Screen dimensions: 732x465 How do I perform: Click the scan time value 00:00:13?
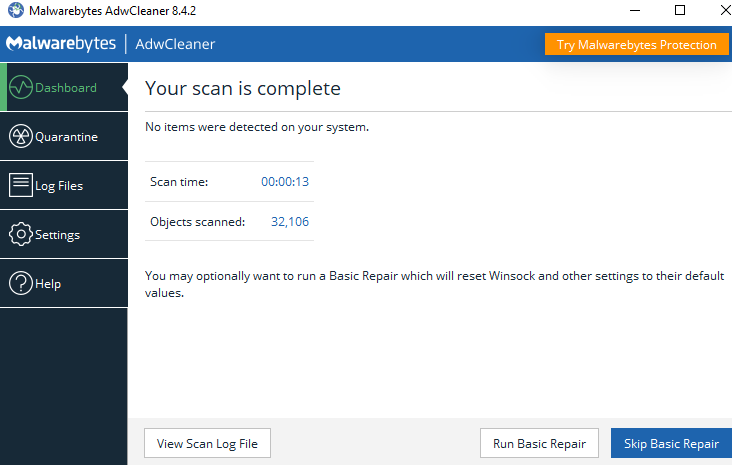[x=285, y=182]
